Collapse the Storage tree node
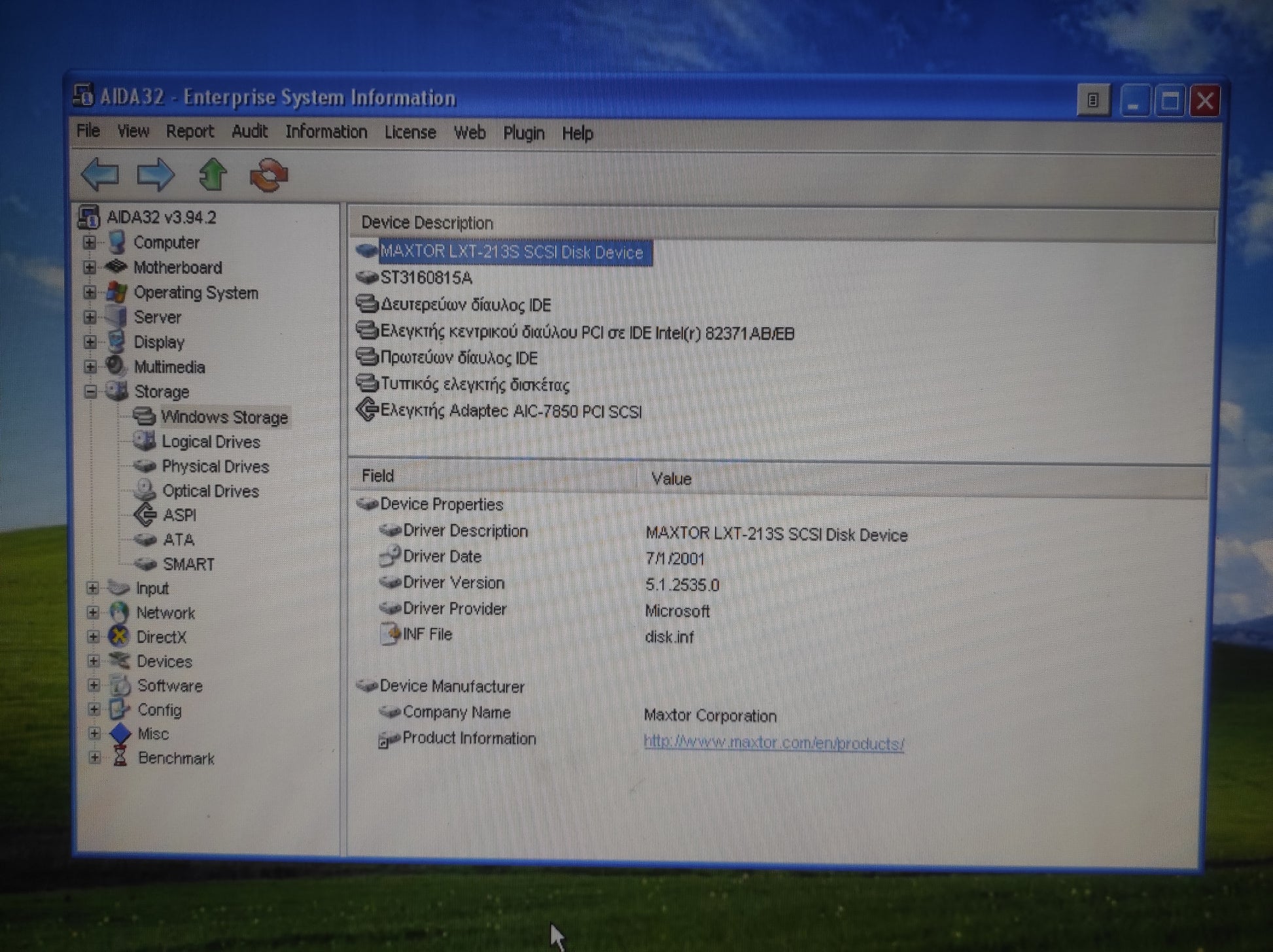The height and width of the screenshot is (952, 1273). [x=90, y=392]
